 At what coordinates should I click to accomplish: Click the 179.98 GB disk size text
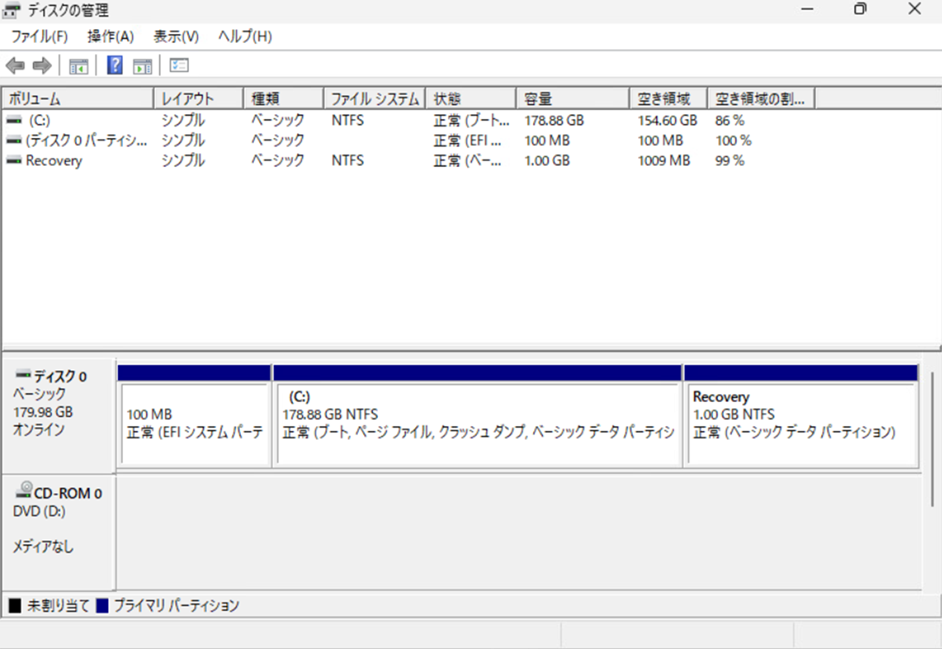point(43,412)
